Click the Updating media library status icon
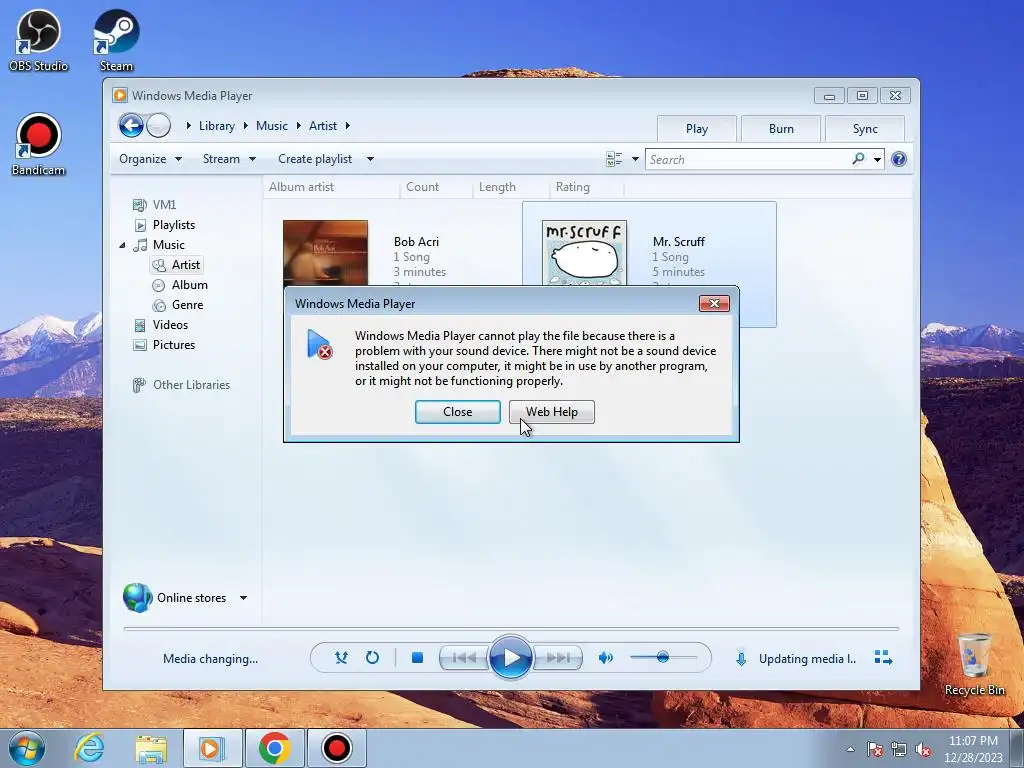 [x=741, y=658]
